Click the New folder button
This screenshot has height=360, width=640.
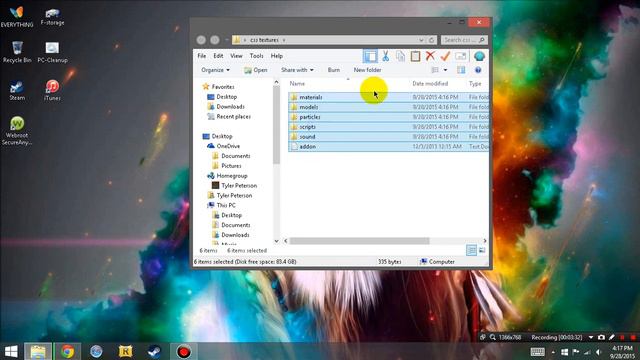367,70
